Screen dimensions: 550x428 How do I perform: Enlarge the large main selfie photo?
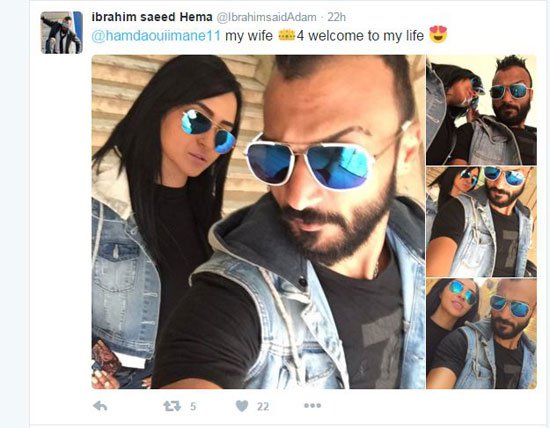259,222
